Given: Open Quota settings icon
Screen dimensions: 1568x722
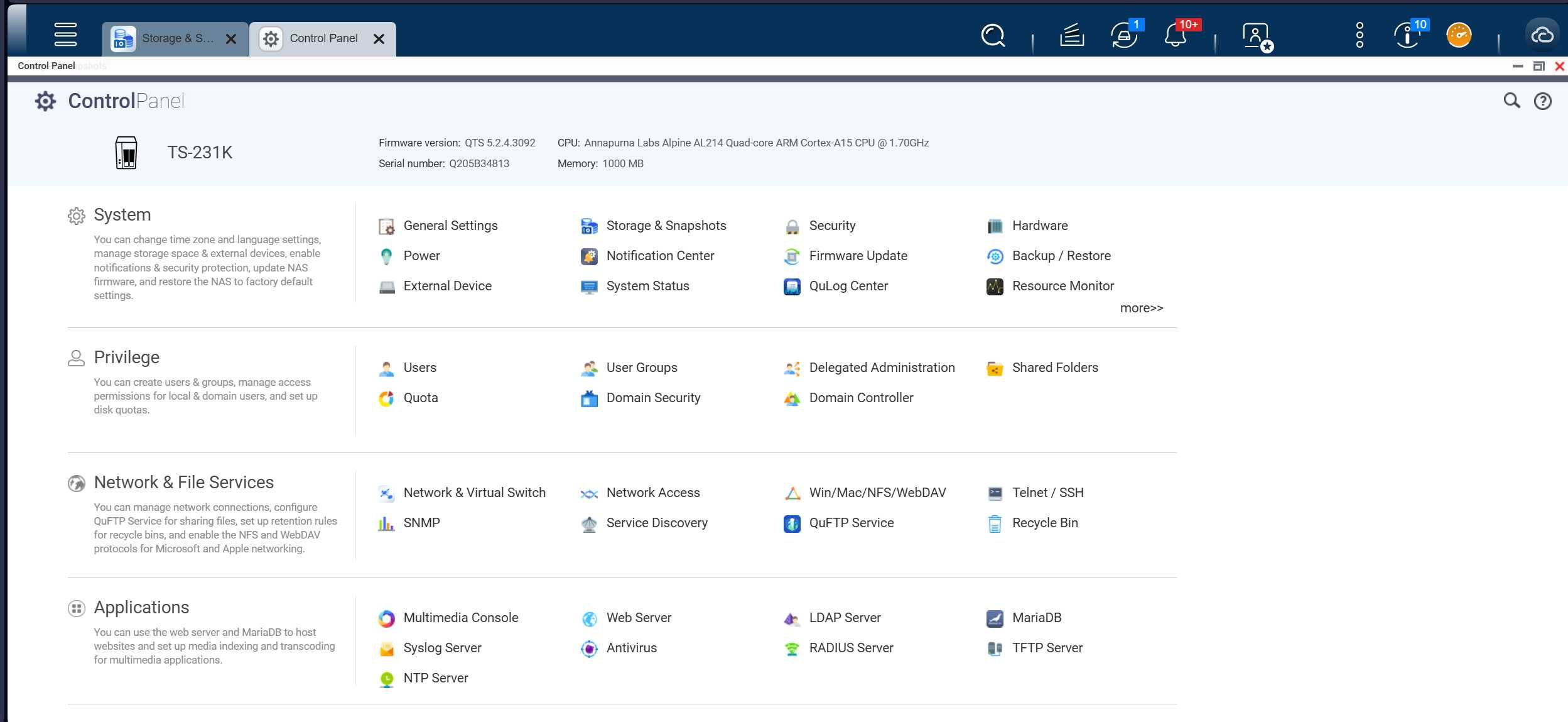Looking at the screenshot, I should [x=386, y=398].
